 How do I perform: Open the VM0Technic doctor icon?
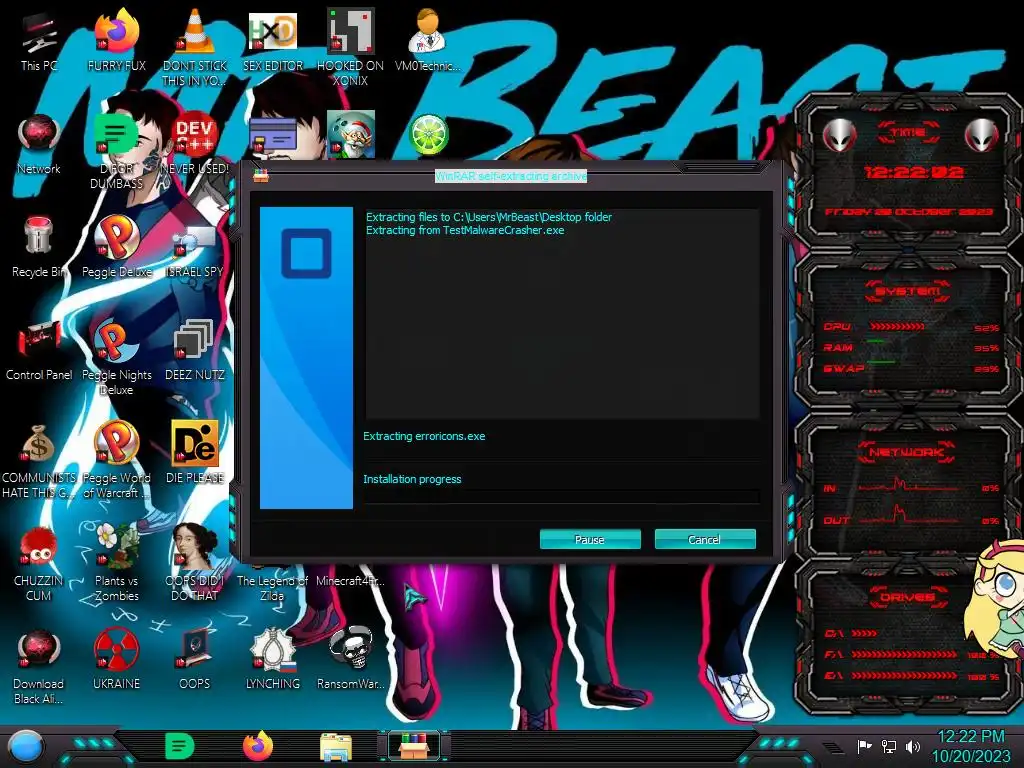click(x=428, y=41)
